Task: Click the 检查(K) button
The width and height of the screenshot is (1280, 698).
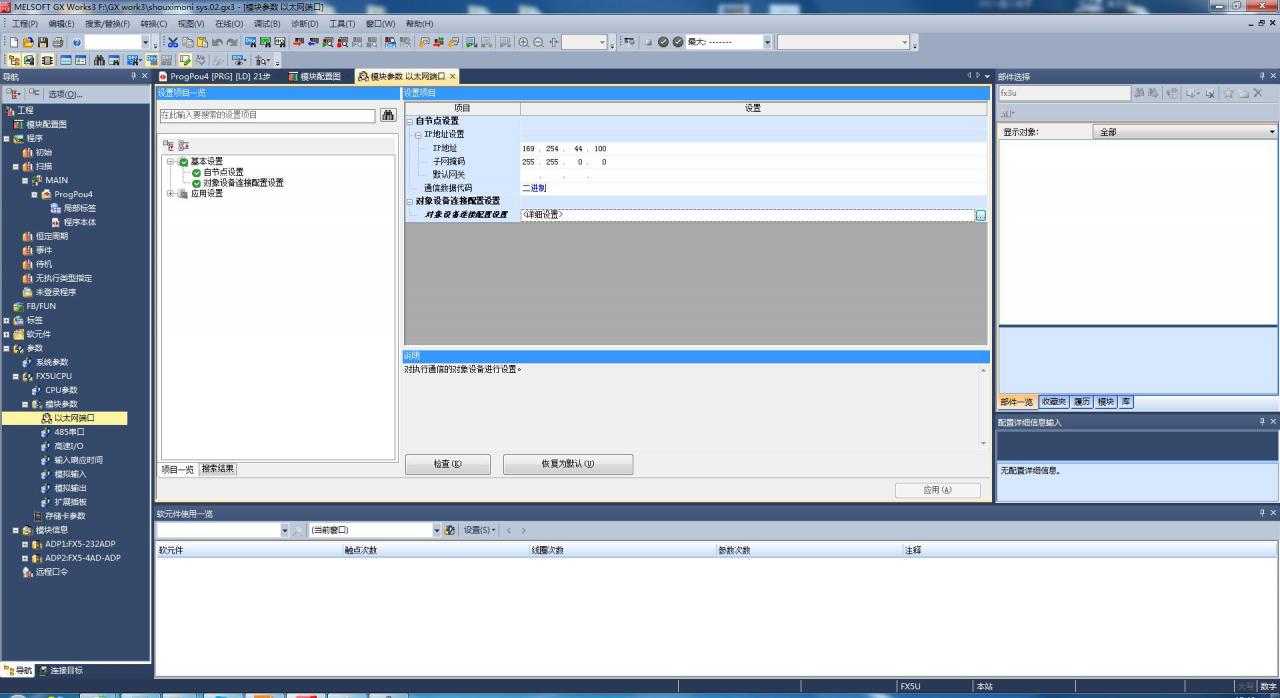Action: tap(448, 464)
